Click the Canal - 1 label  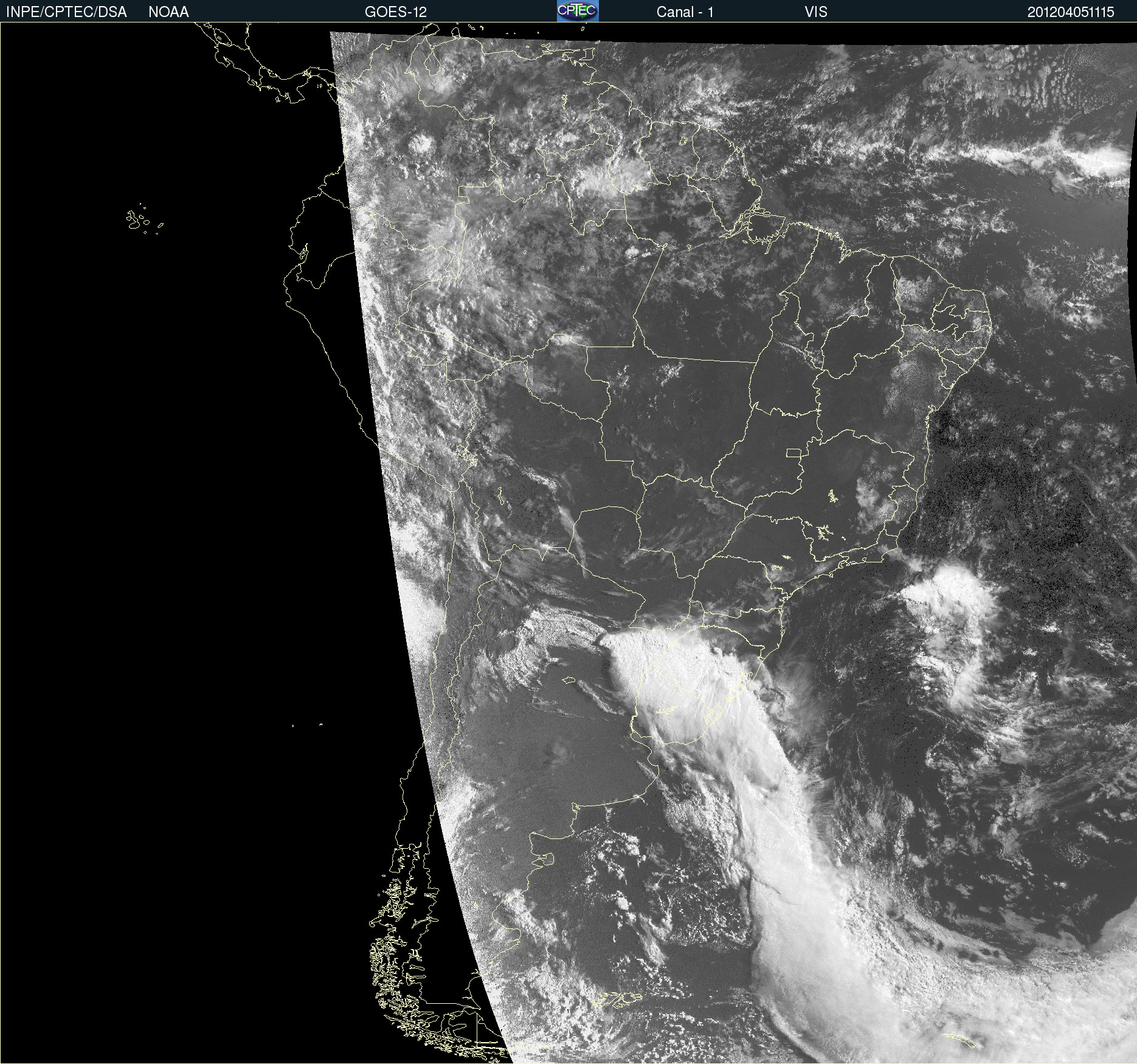685,12
